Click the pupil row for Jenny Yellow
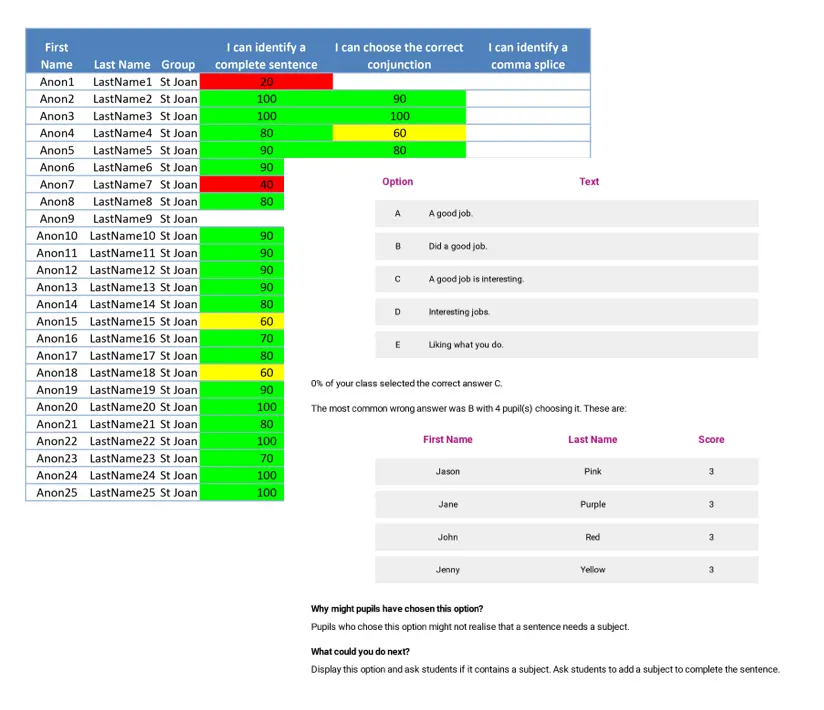The height and width of the screenshot is (710, 824). 566,570
